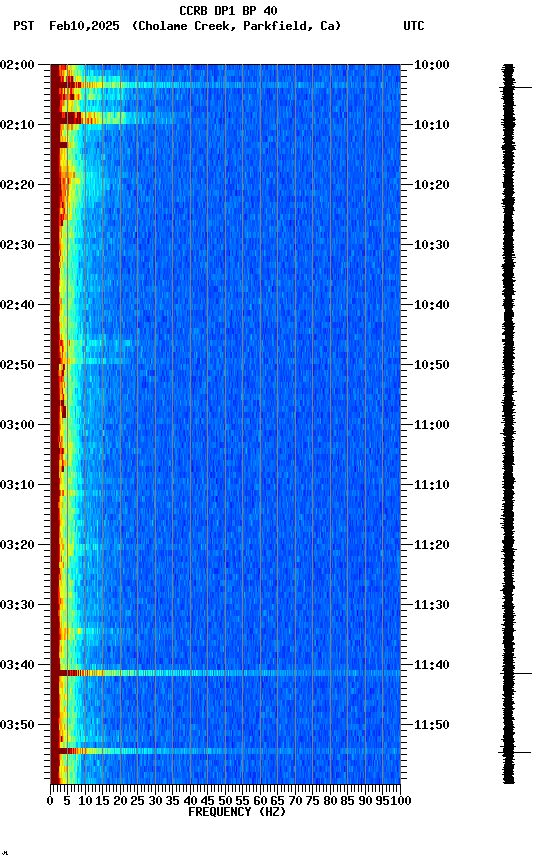Screen dimensions: 552x864
Task: Click the frequency axis label 100
Action: (401, 801)
